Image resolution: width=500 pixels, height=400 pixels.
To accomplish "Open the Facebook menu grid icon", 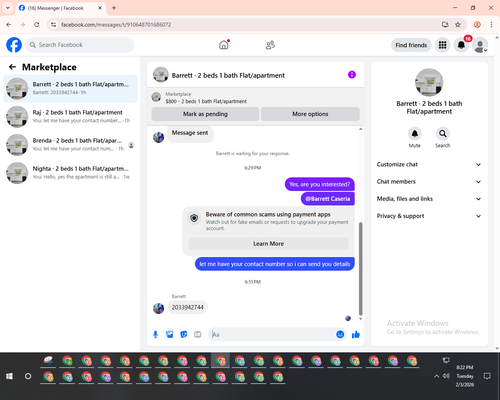I will (x=442, y=45).
